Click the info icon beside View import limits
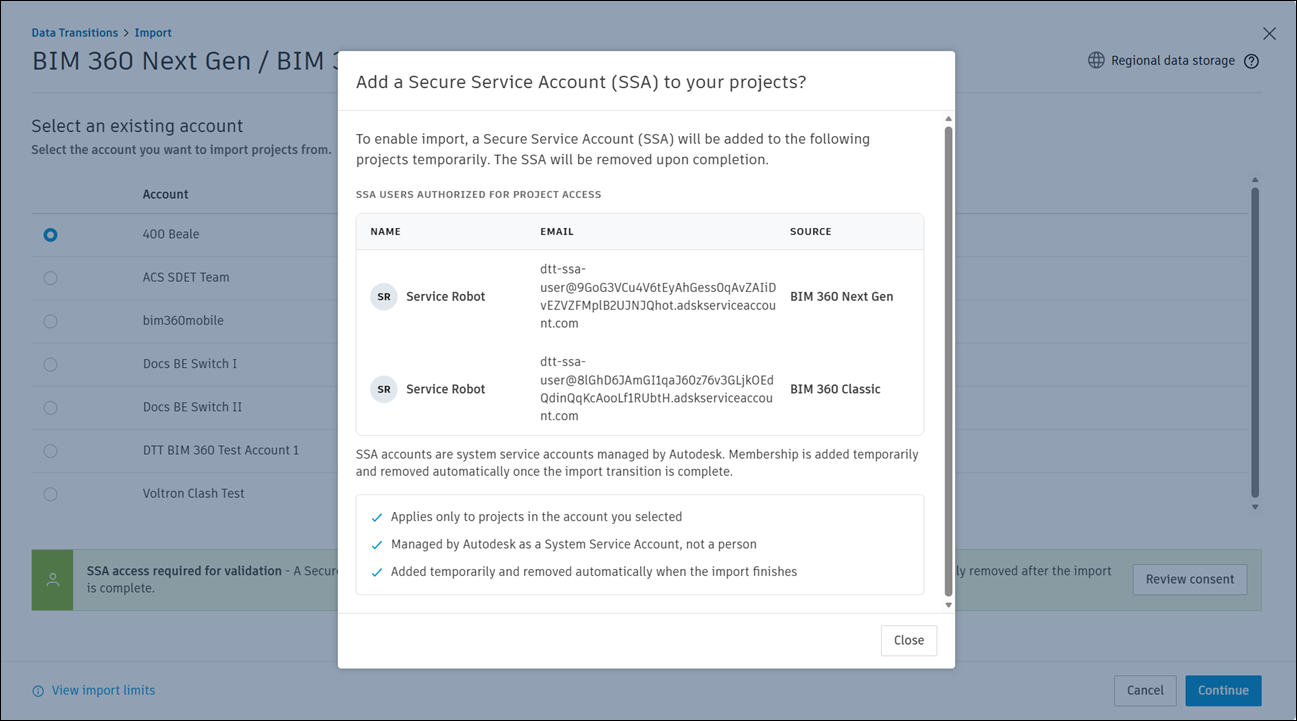Screen dimensions: 1297x721 (x=38, y=691)
